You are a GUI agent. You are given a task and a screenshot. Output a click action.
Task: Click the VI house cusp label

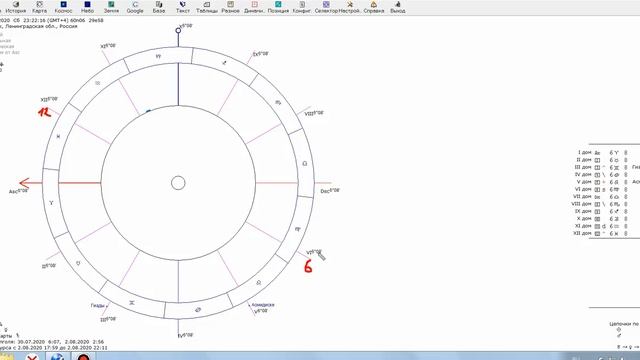tap(314, 252)
